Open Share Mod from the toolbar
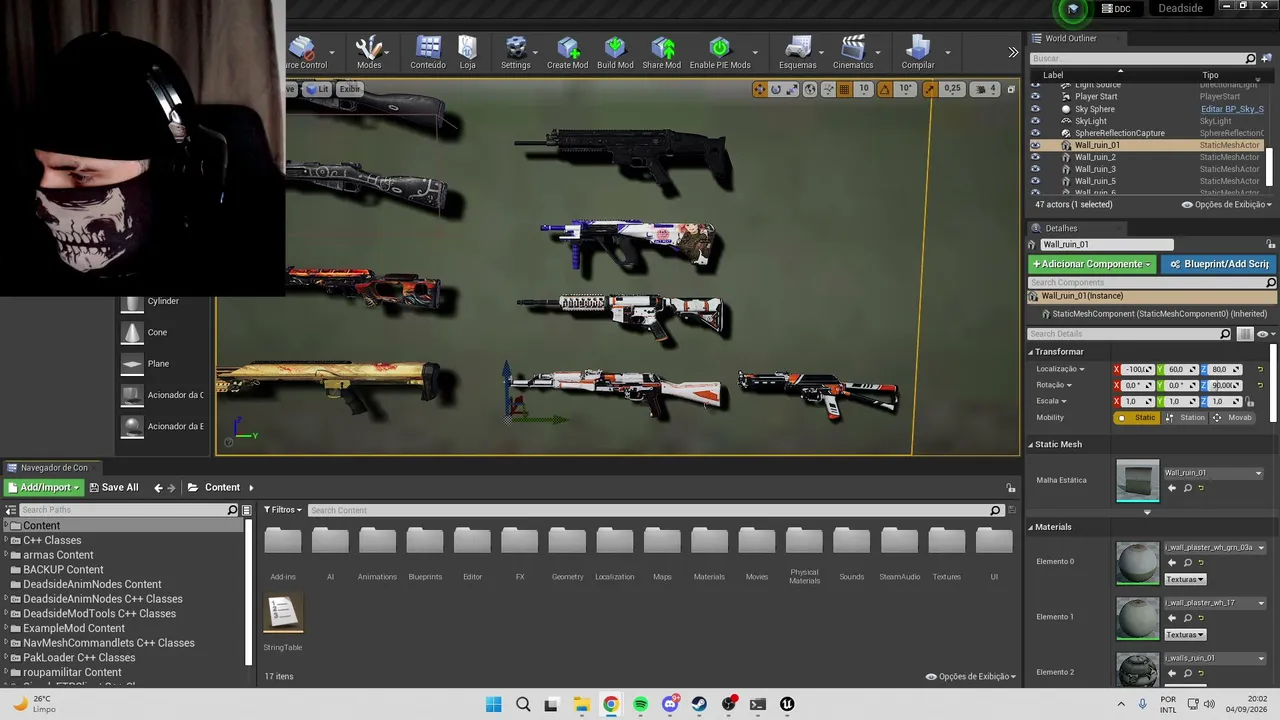Screen dimensions: 1280x720 pyautogui.click(x=662, y=48)
